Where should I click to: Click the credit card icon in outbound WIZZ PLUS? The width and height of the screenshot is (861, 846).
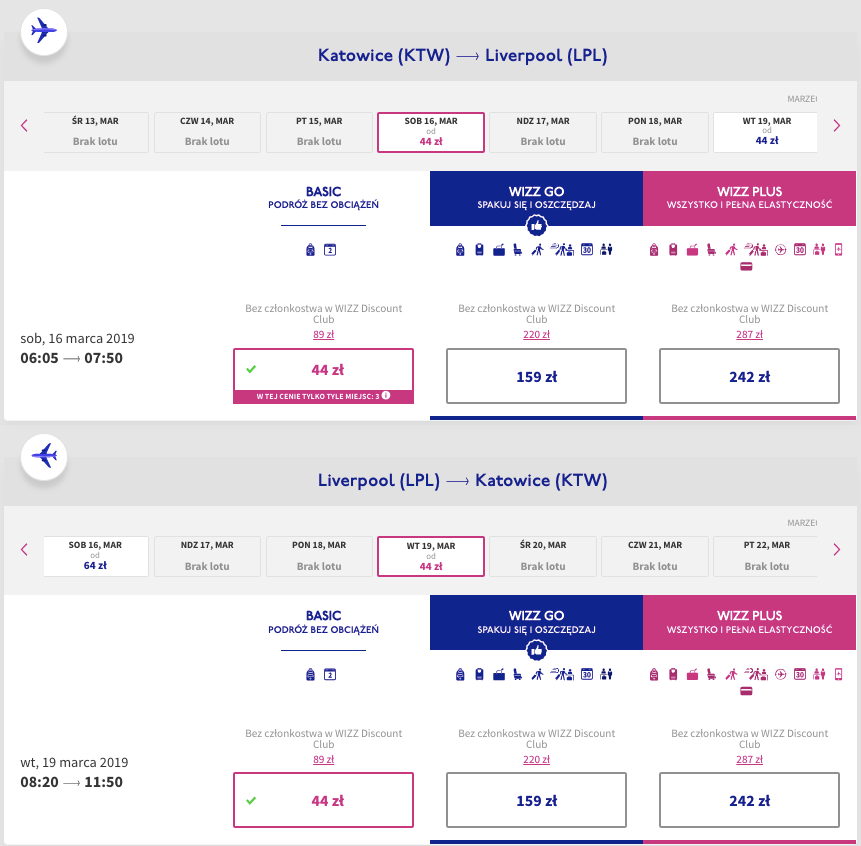coord(746,267)
